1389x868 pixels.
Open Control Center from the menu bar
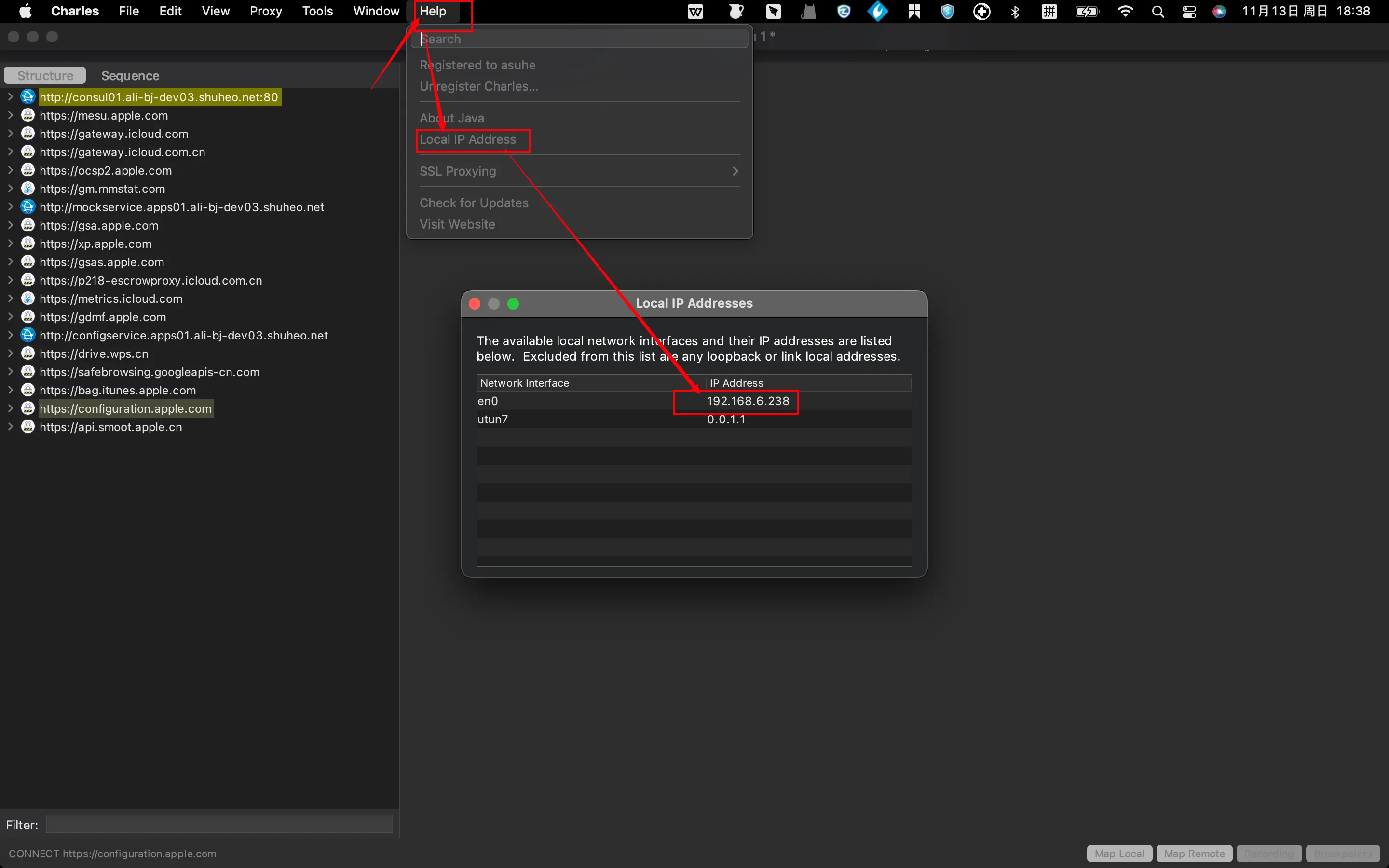(x=1189, y=12)
